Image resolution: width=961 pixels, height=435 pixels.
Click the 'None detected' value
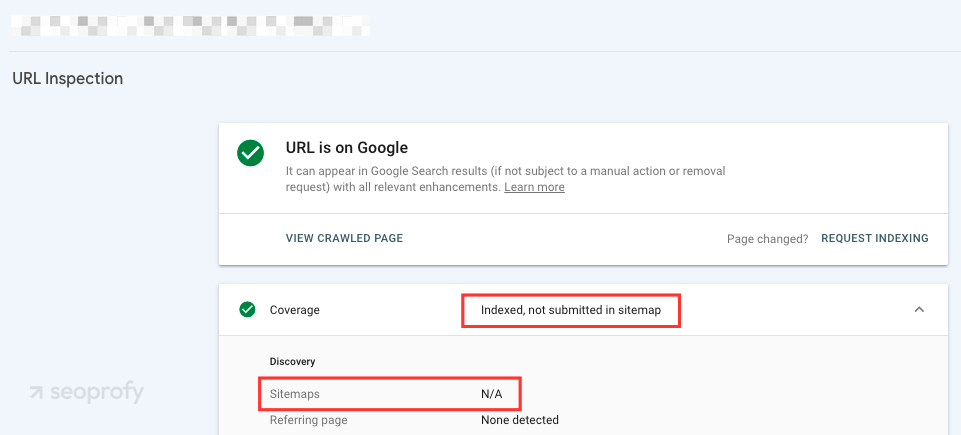[520, 420]
